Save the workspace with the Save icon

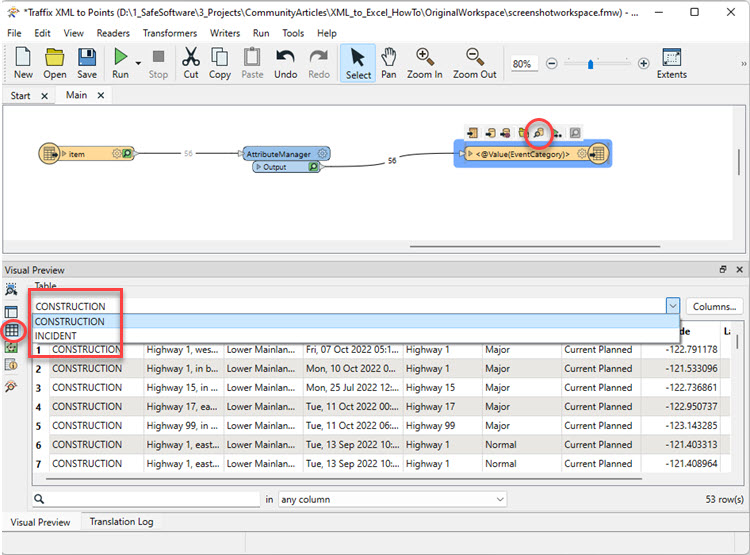87,63
